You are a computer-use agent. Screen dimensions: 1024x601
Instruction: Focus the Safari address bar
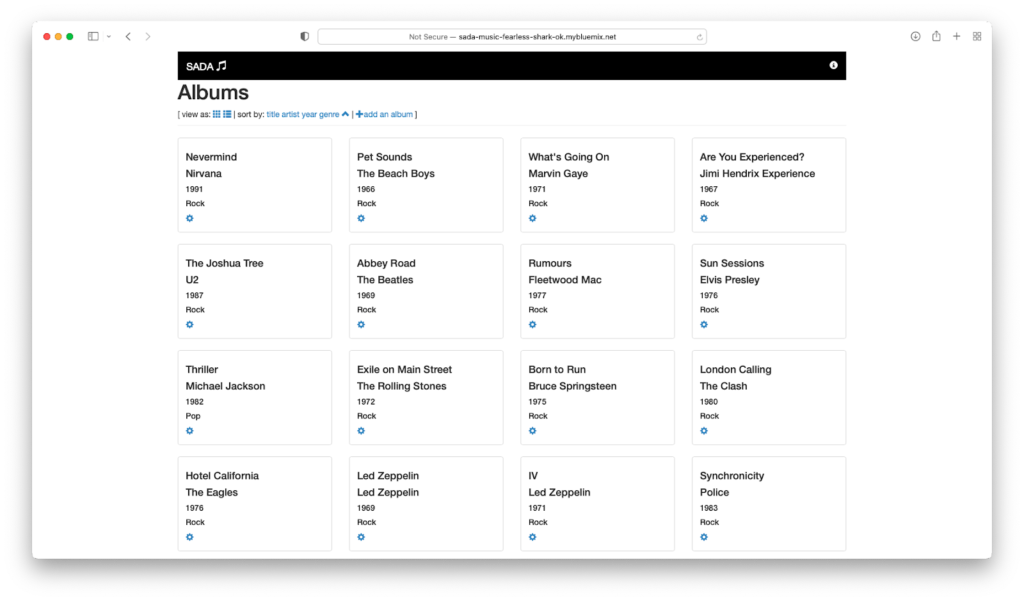512,37
